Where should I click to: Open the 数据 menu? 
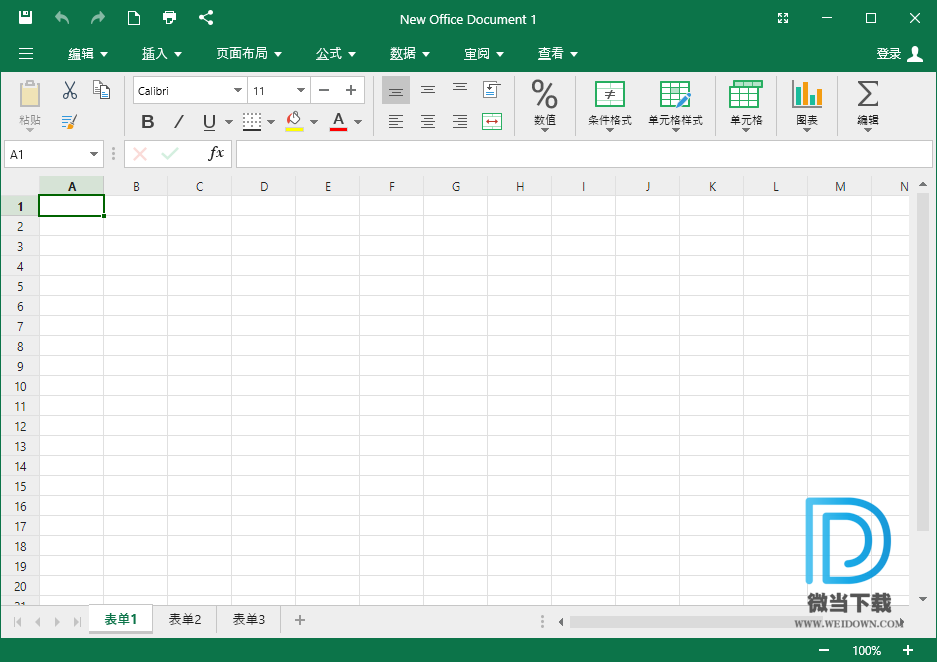tap(409, 54)
